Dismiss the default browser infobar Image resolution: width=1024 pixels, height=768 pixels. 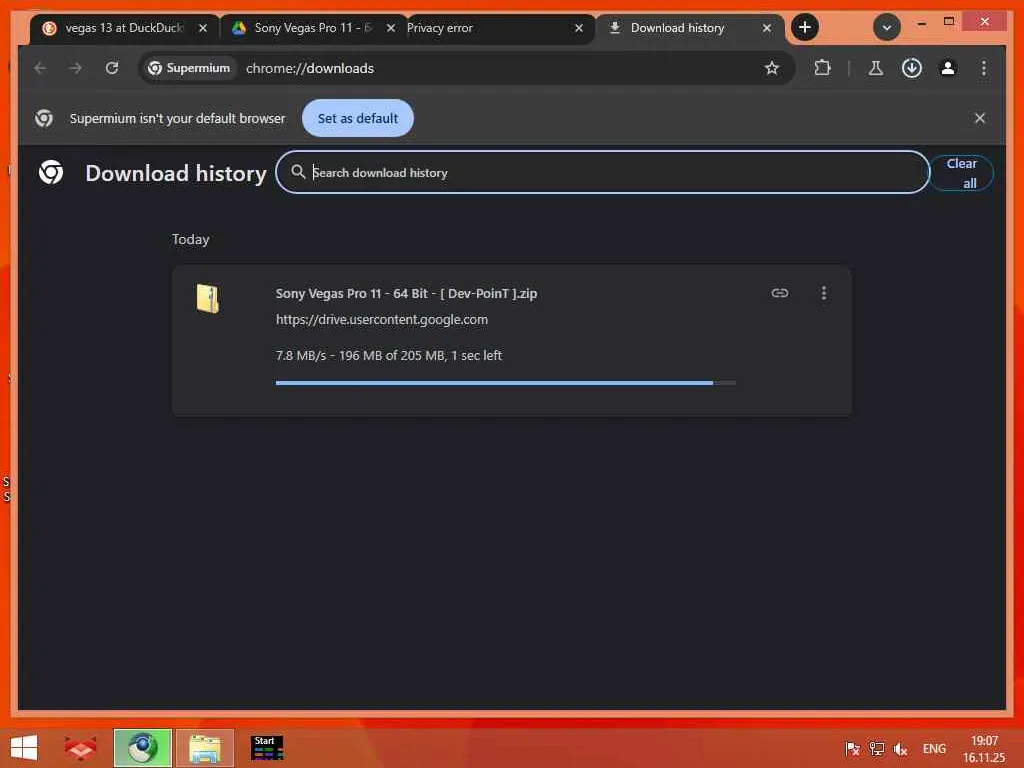[x=979, y=118]
